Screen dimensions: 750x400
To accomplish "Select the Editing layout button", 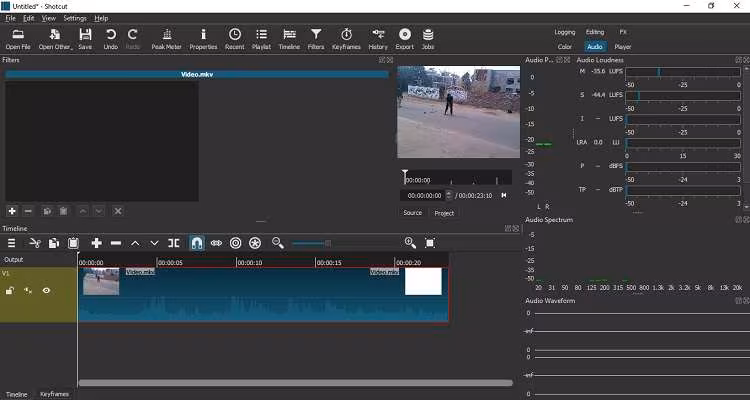I will (x=595, y=32).
